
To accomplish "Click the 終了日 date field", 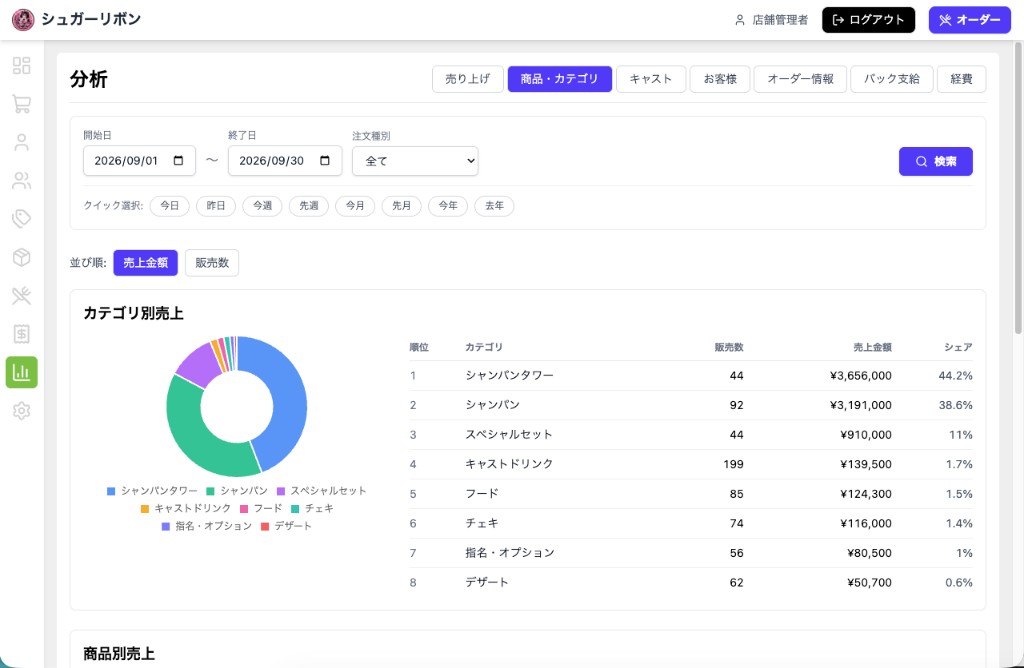I will (285, 161).
